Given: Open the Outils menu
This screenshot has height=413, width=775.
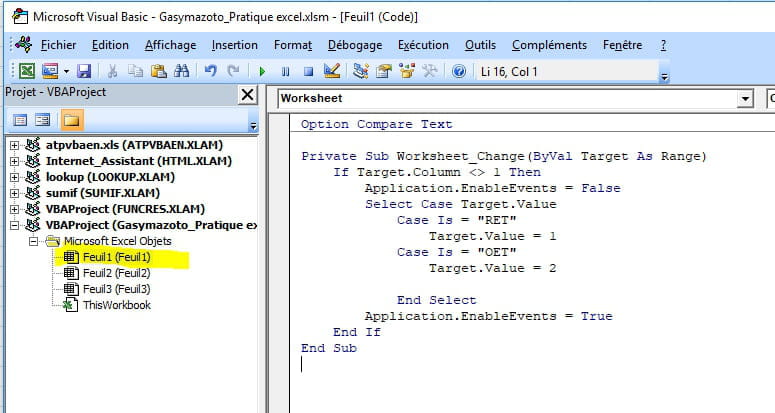Looking at the screenshot, I should (480, 45).
